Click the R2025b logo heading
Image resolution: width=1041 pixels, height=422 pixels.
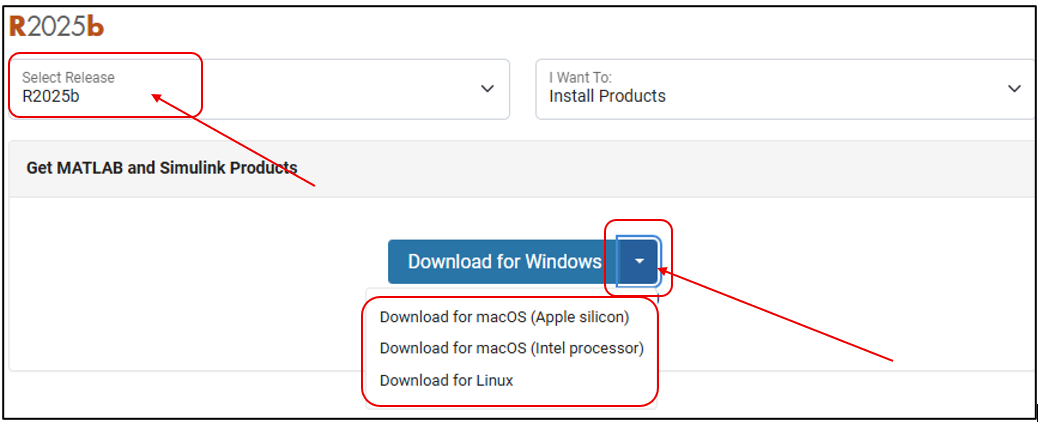(x=56, y=27)
